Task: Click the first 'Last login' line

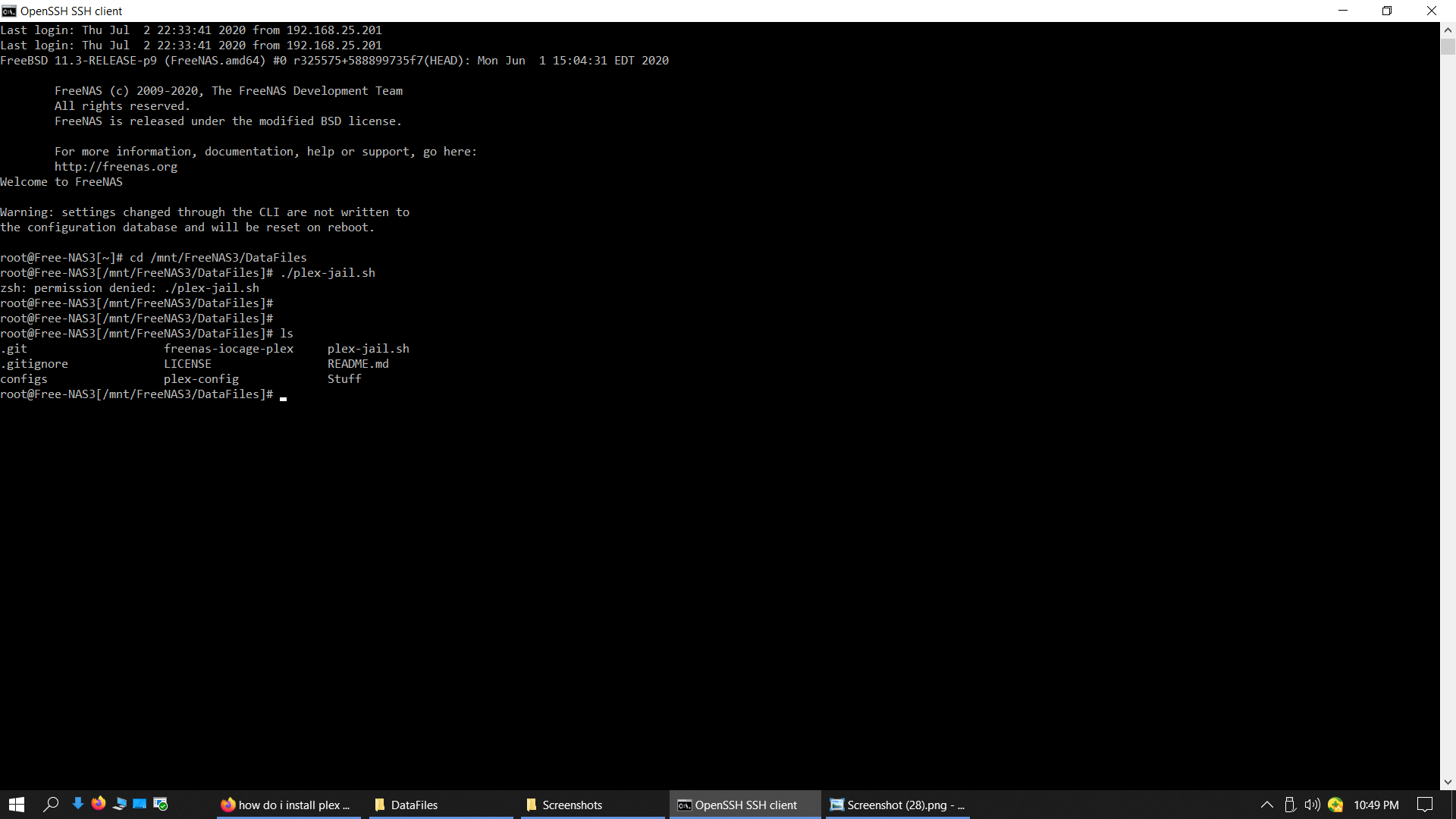Action: click(191, 30)
